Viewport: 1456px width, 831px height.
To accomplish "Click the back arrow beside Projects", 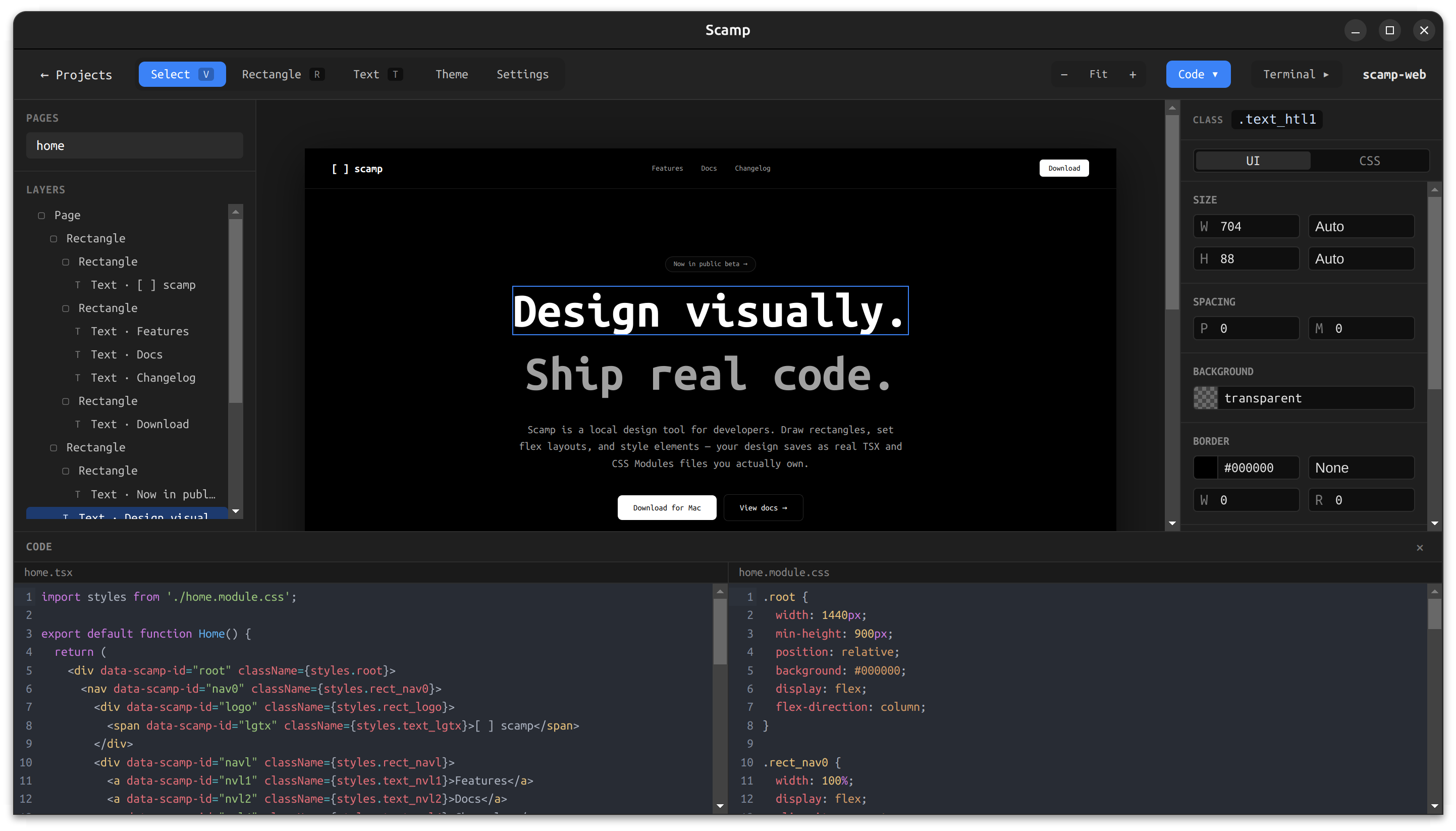I will (x=45, y=75).
